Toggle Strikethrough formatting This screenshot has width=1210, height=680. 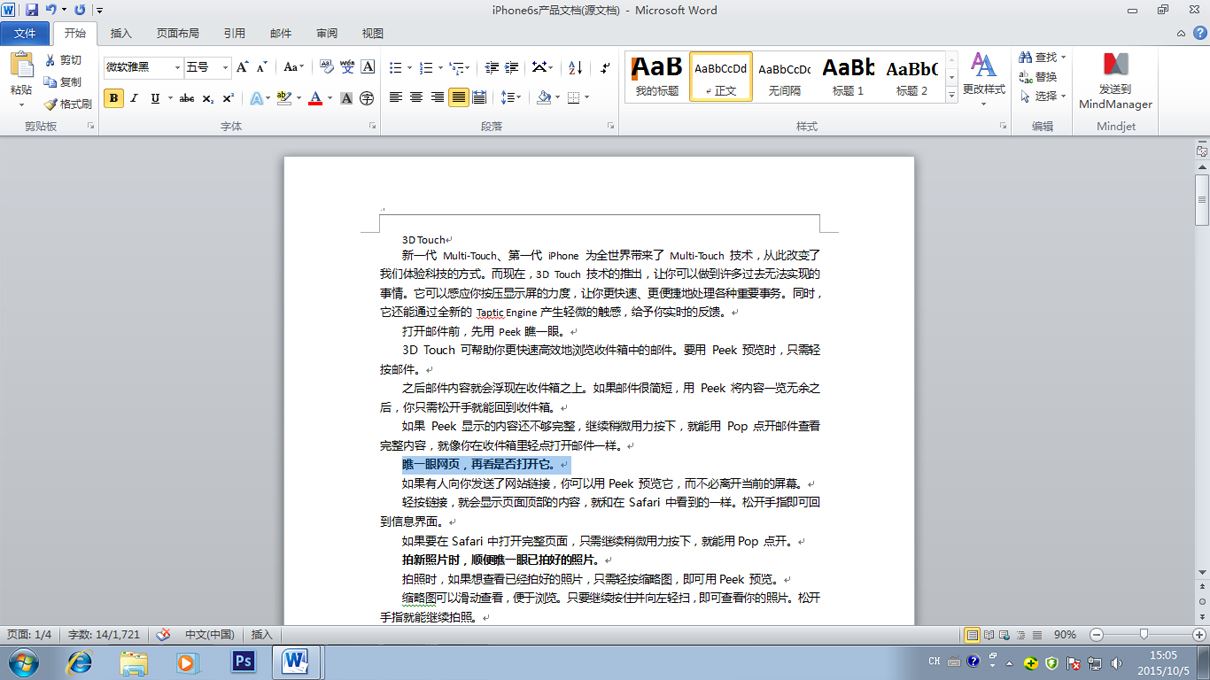point(186,98)
